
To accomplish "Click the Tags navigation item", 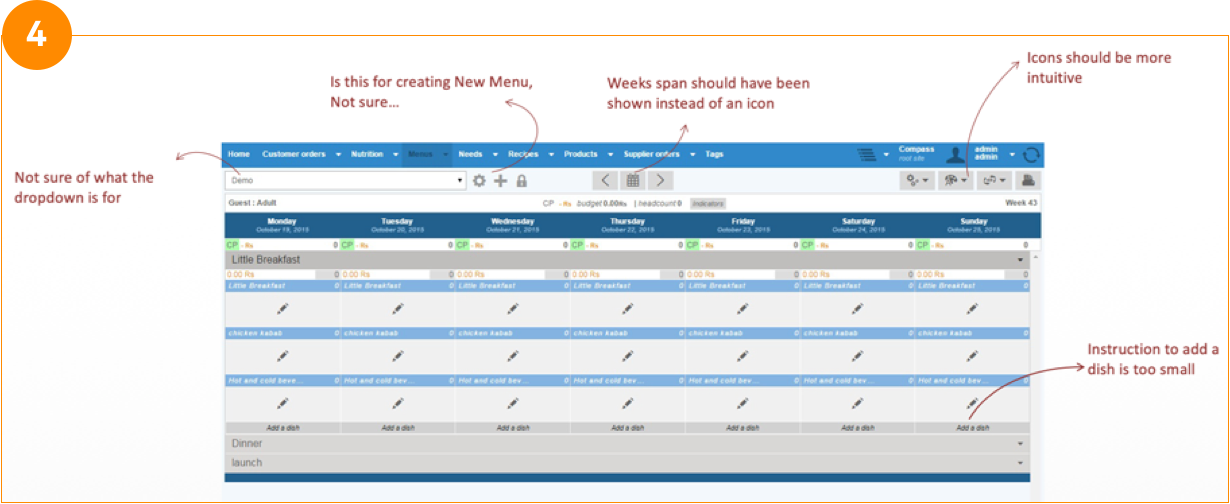I will [714, 155].
